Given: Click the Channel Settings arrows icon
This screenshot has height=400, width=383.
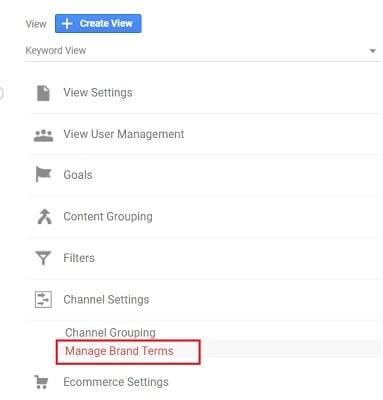Looking at the screenshot, I should pos(43,299).
